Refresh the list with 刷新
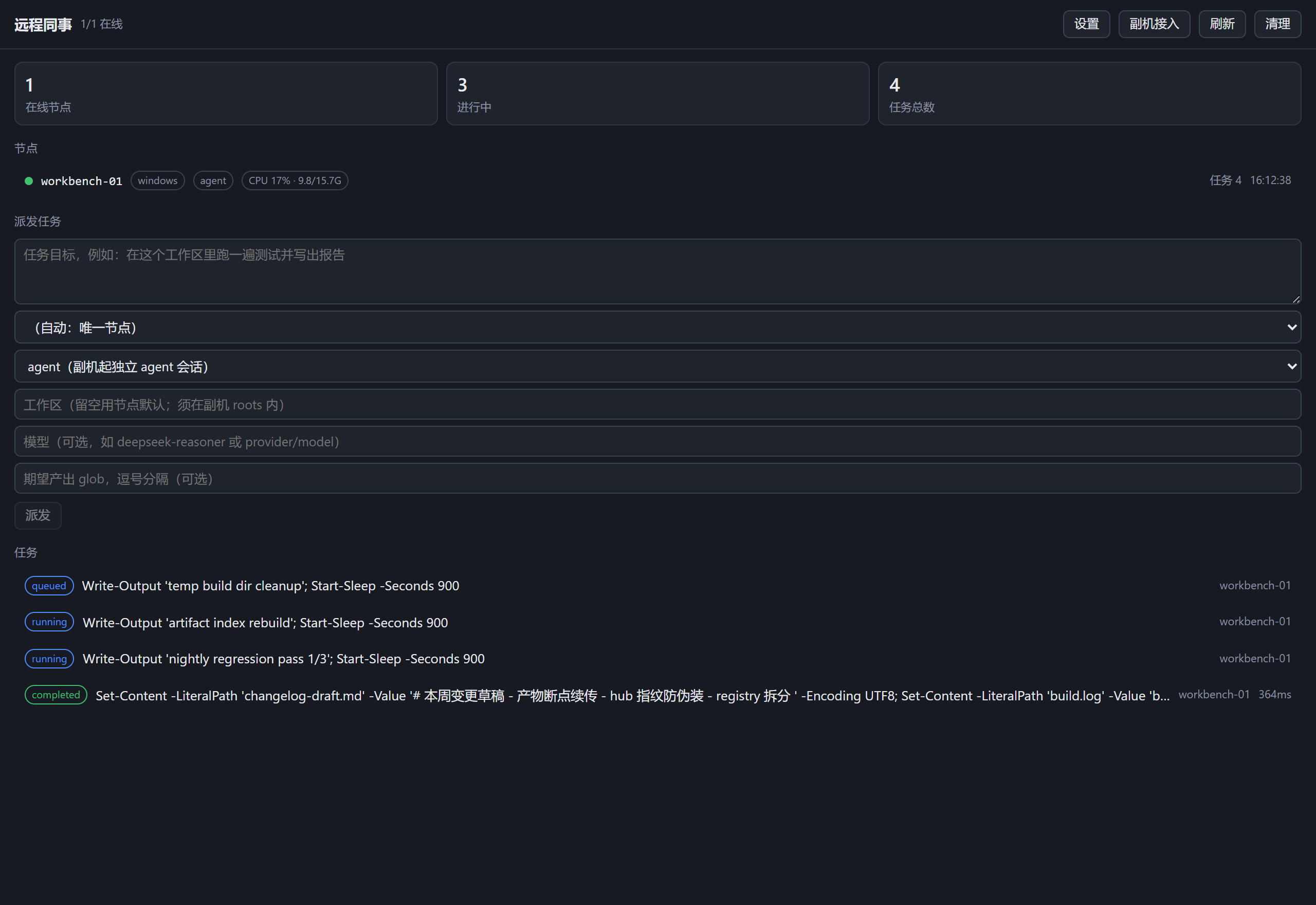1316x905 pixels. click(1222, 24)
